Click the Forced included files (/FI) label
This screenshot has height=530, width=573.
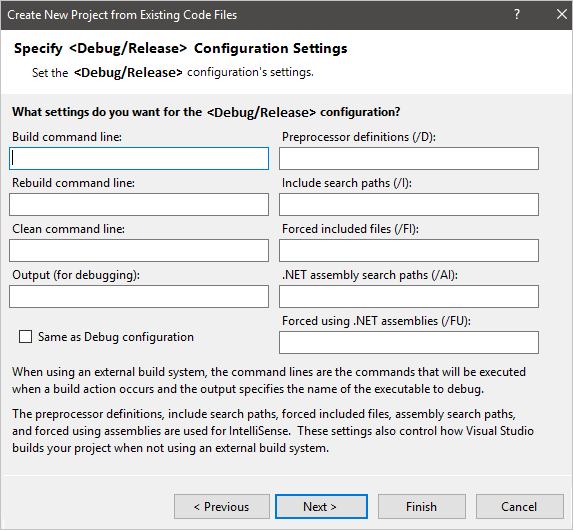click(350, 229)
